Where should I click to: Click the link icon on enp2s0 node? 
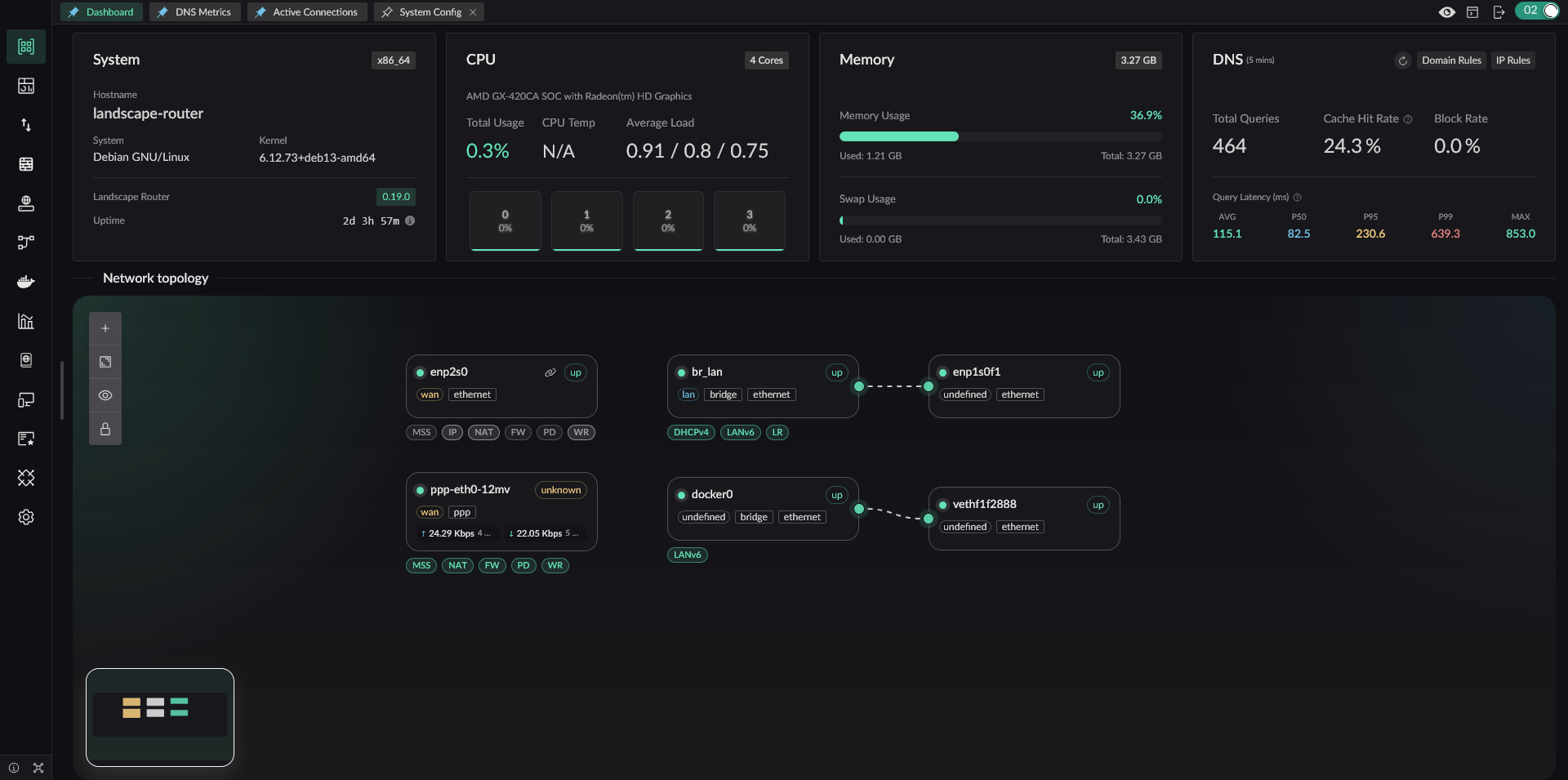pos(550,372)
